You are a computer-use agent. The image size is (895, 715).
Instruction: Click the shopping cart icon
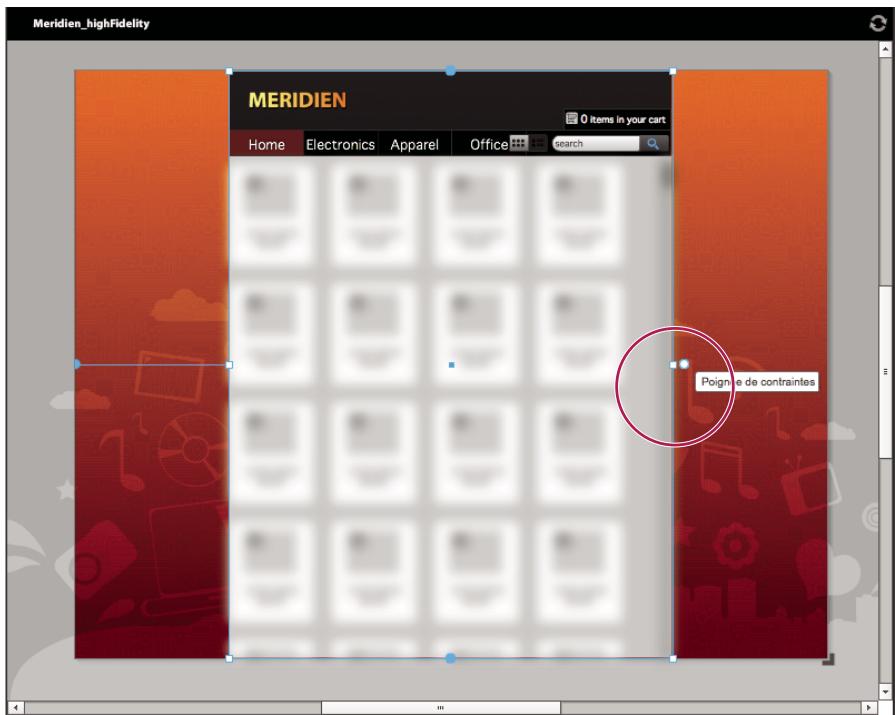tap(571, 118)
